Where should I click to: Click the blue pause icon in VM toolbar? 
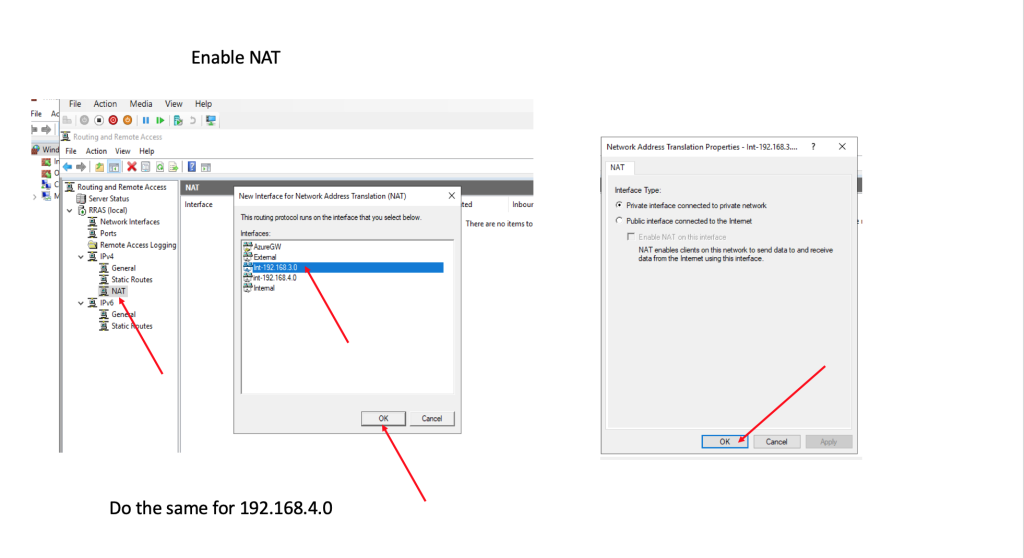point(146,120)
